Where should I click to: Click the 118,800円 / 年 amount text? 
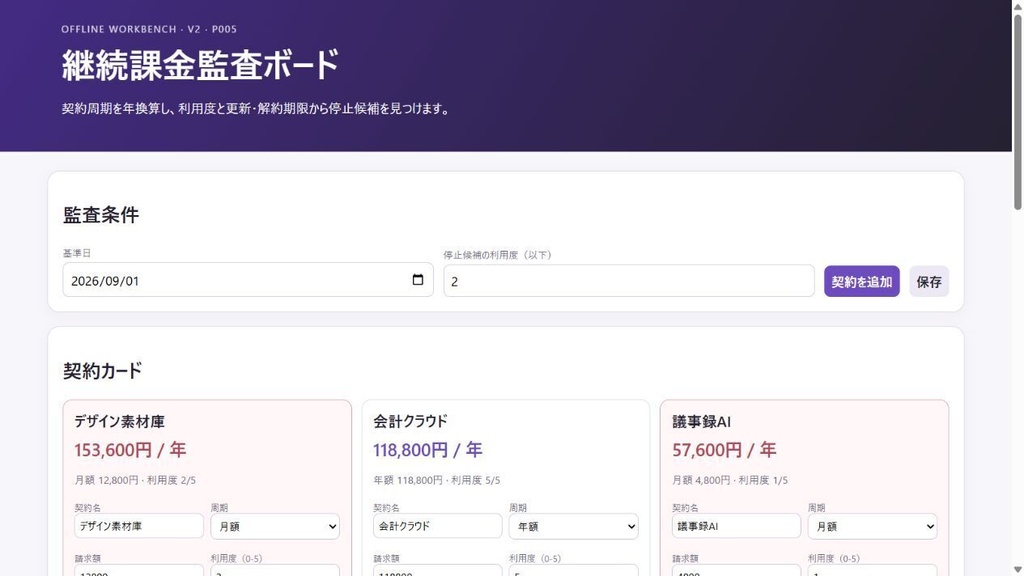[428, 450]
